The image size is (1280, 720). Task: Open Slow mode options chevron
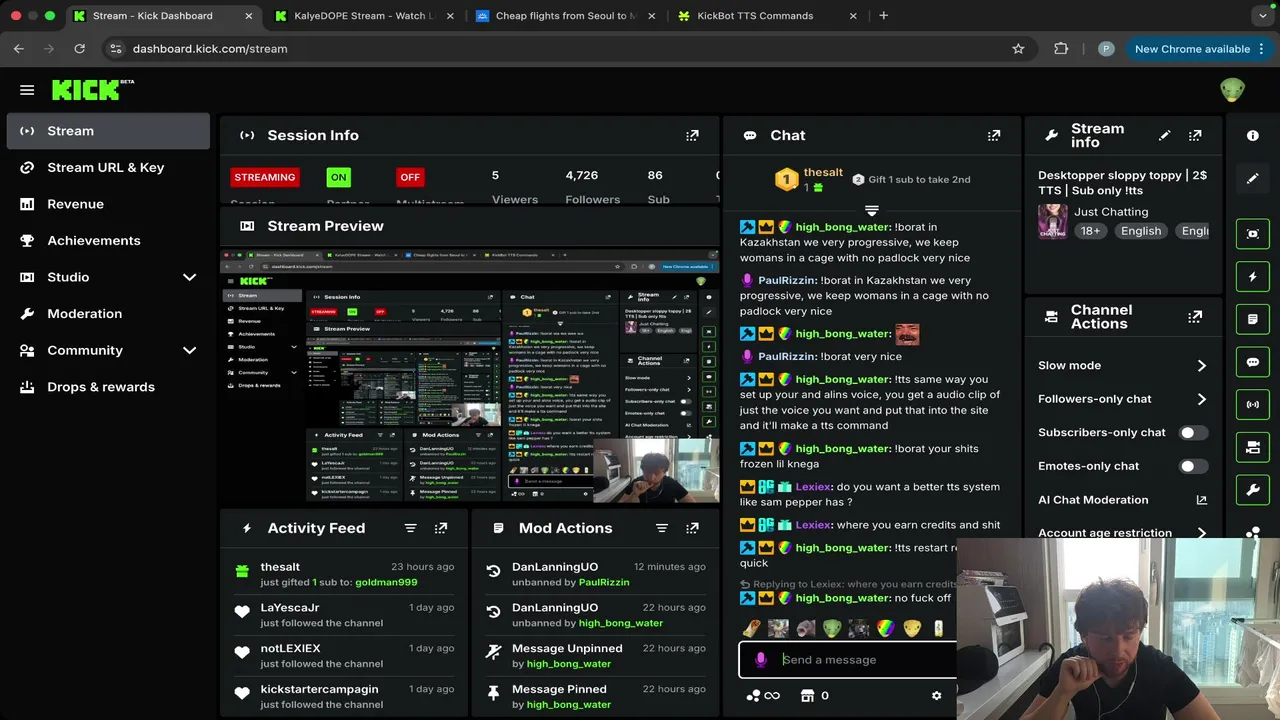[x=1201, y=366]
